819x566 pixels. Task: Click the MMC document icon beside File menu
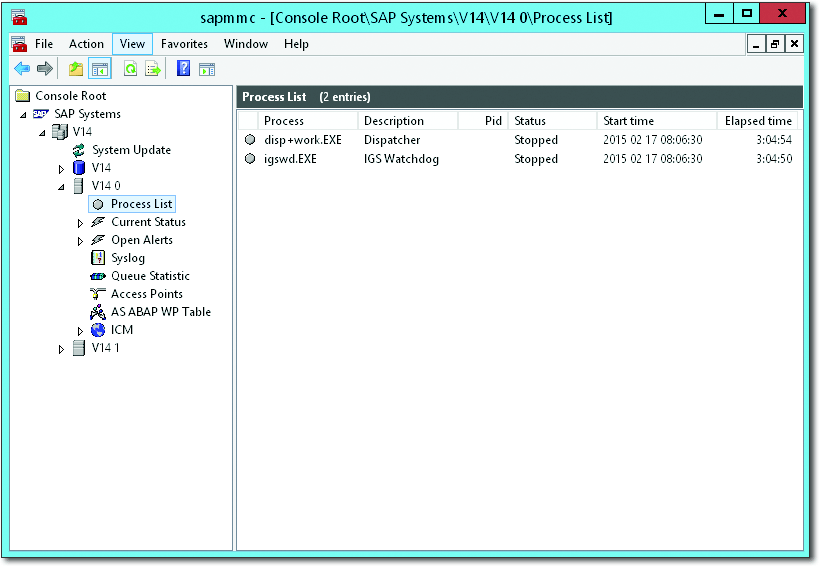tap(19, 44)
